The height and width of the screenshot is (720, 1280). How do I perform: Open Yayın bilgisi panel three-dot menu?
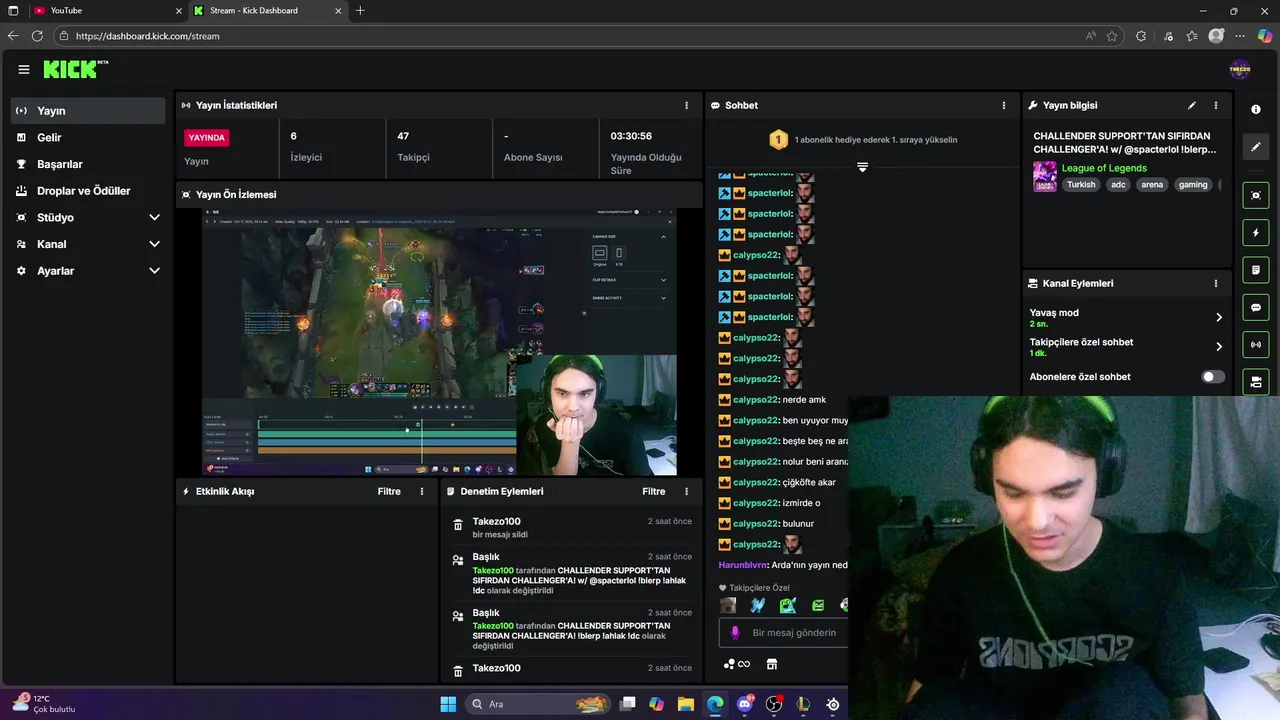(1216, 105)
